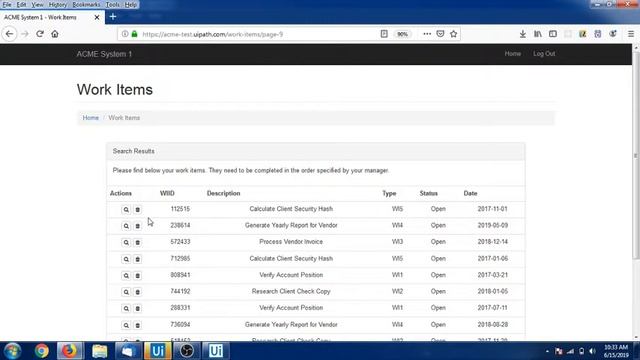Viewport: 640px width, 360px height.
Task: Show sidebars icon in Firefox toolbar
Action: pos(553,34)
